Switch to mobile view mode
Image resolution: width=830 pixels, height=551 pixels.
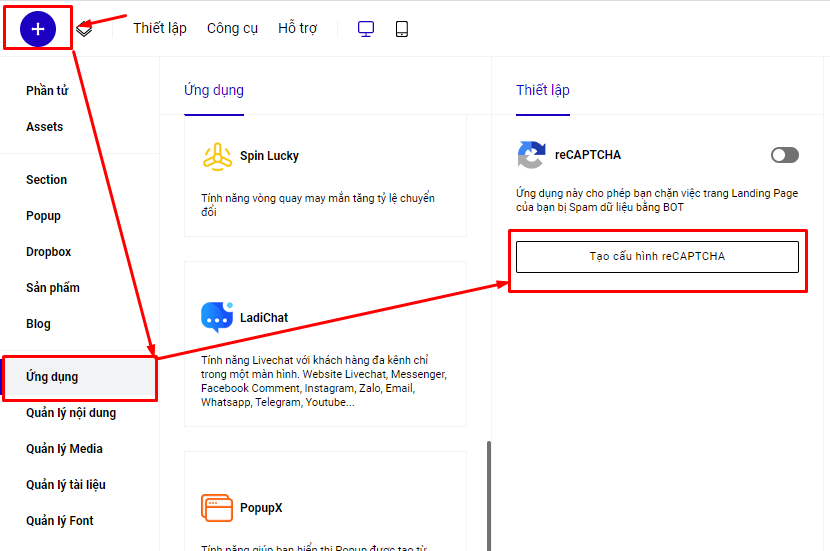(x=402, y=29)
